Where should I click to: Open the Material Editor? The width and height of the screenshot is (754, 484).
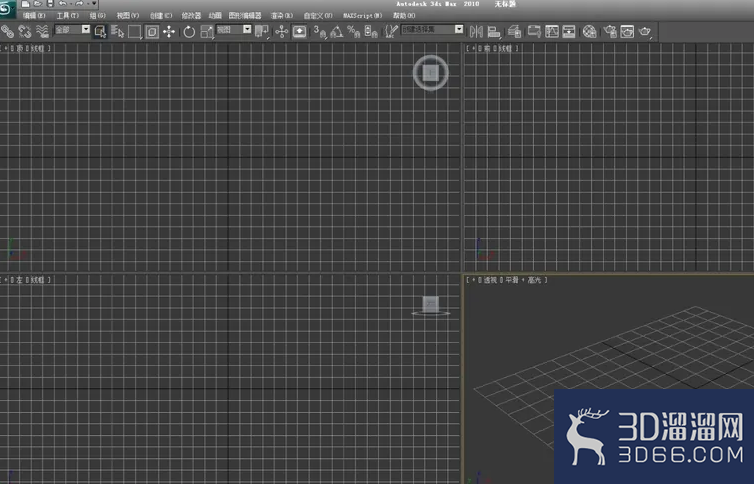(x=590, y=32)
